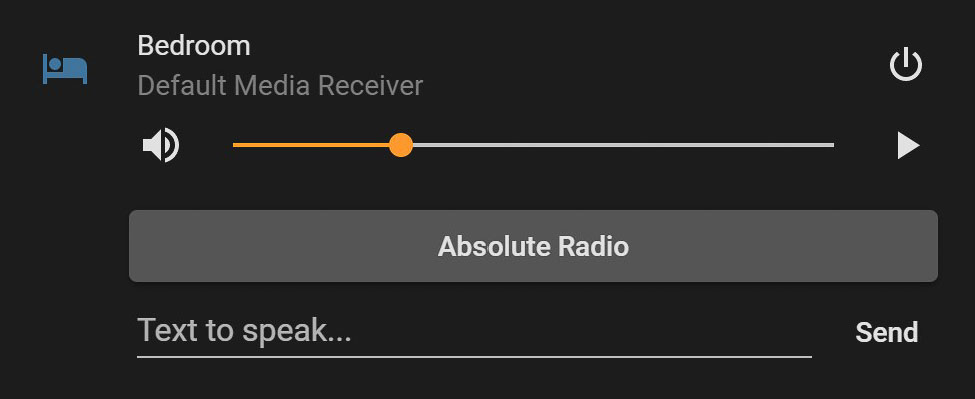This screenshot has width=975, height=399.
Task: Tap the Send label next to input
Action: coord(887,332)
